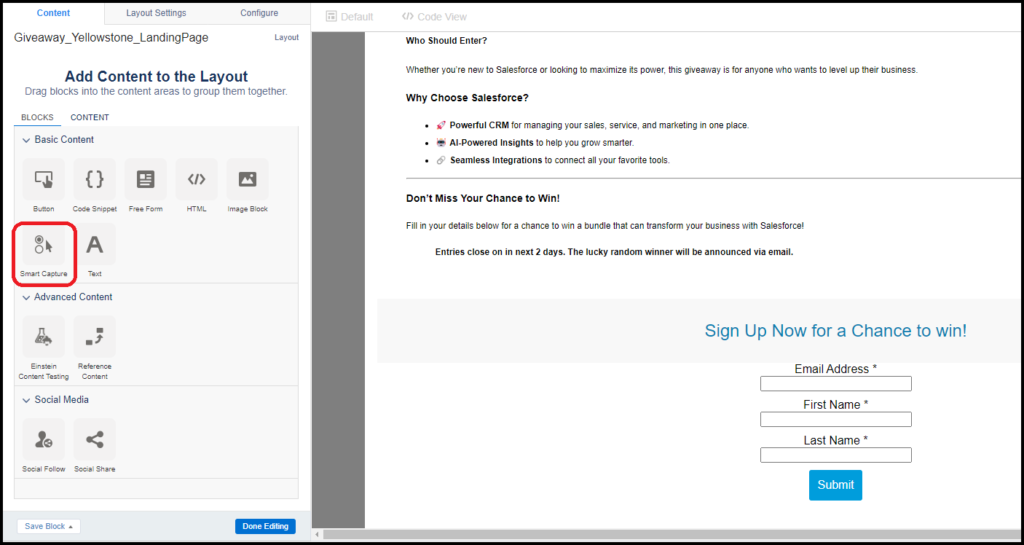Switch to the Content tab
Viewport: 1024px width, 545px height.
click(x=54, y=13)
